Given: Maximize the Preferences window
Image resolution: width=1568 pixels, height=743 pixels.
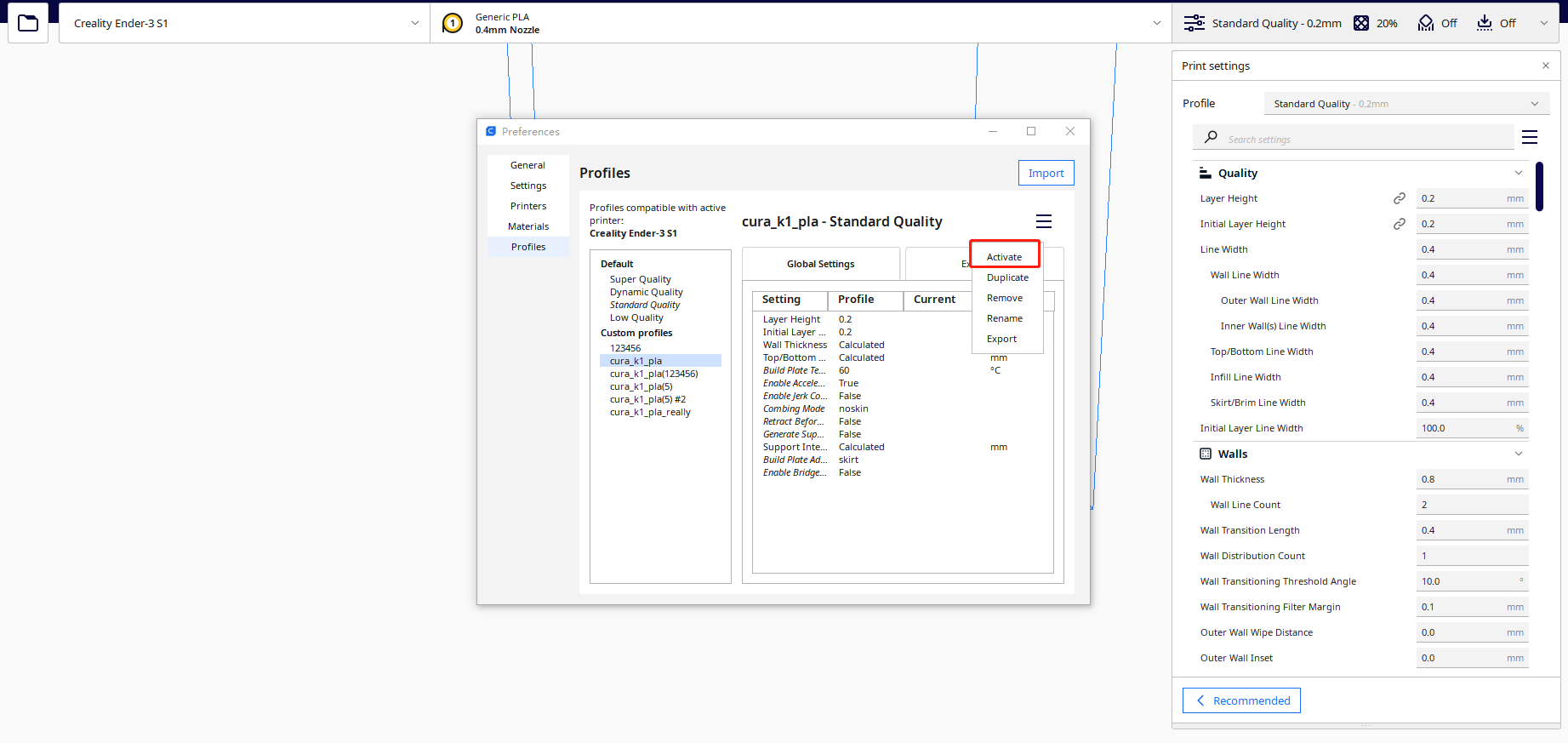Looking at the screenshot, I should pos(1031,131).
